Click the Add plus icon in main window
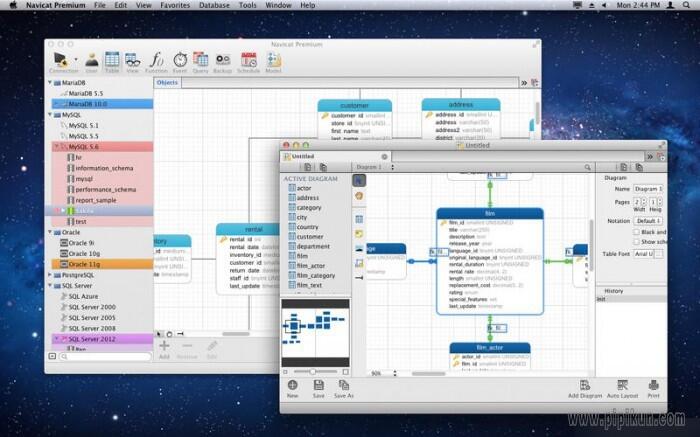The image size is (700, 437). 164,345
